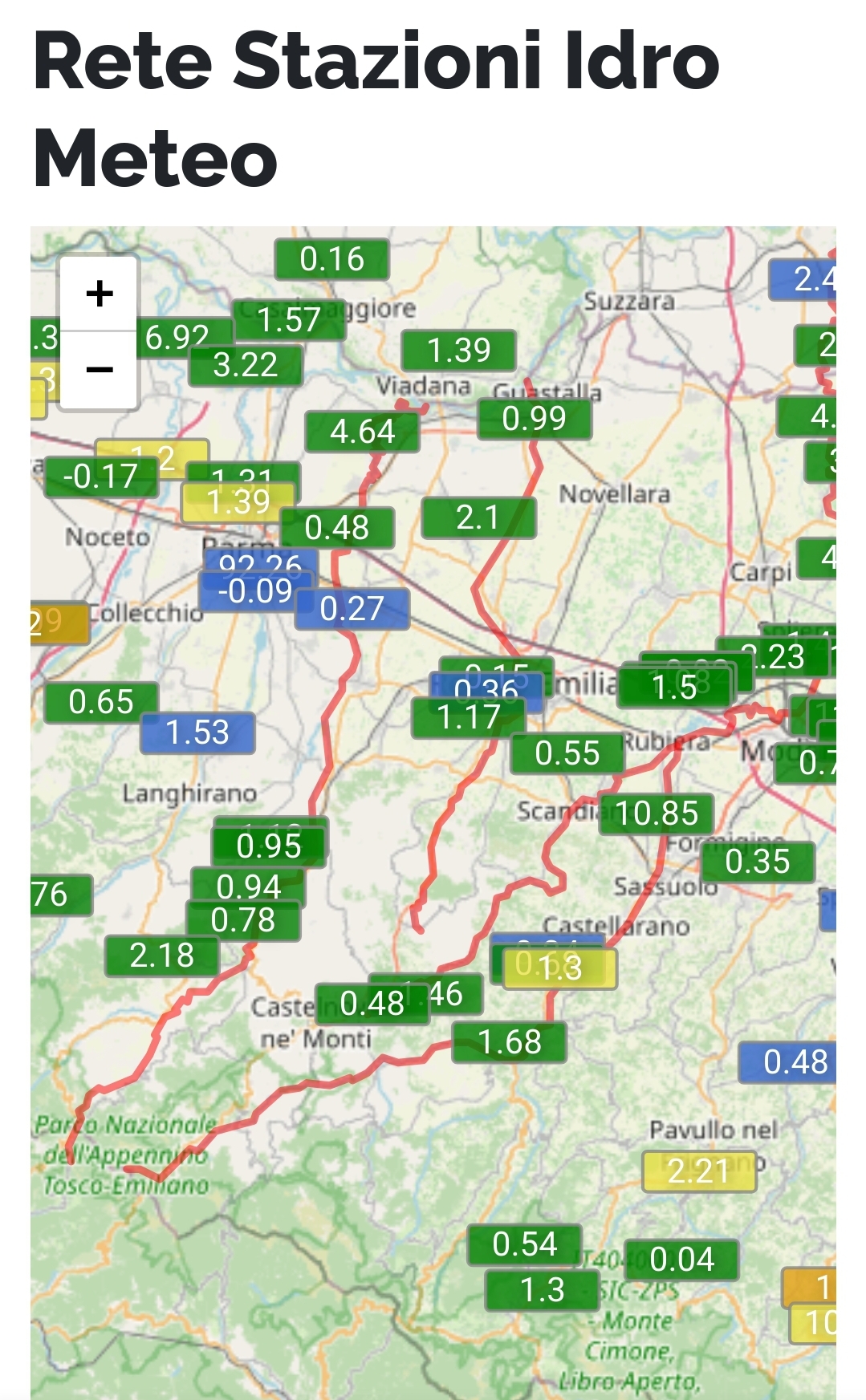The height and width of the screenshot is (1400, 866).
Task: Select the green 2.1 station marker
Action: click(x=478, y=517)
